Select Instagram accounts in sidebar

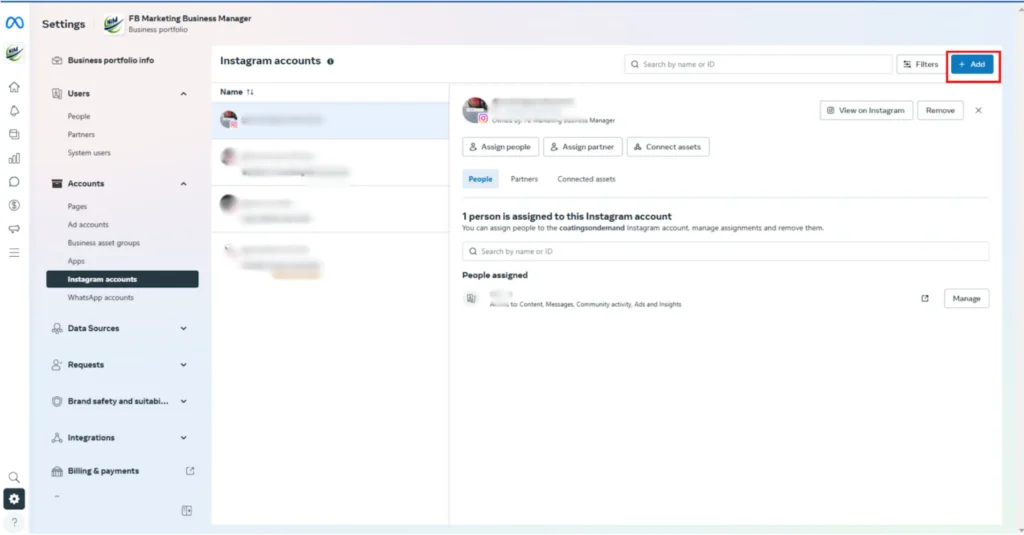[x=122, y=280]
